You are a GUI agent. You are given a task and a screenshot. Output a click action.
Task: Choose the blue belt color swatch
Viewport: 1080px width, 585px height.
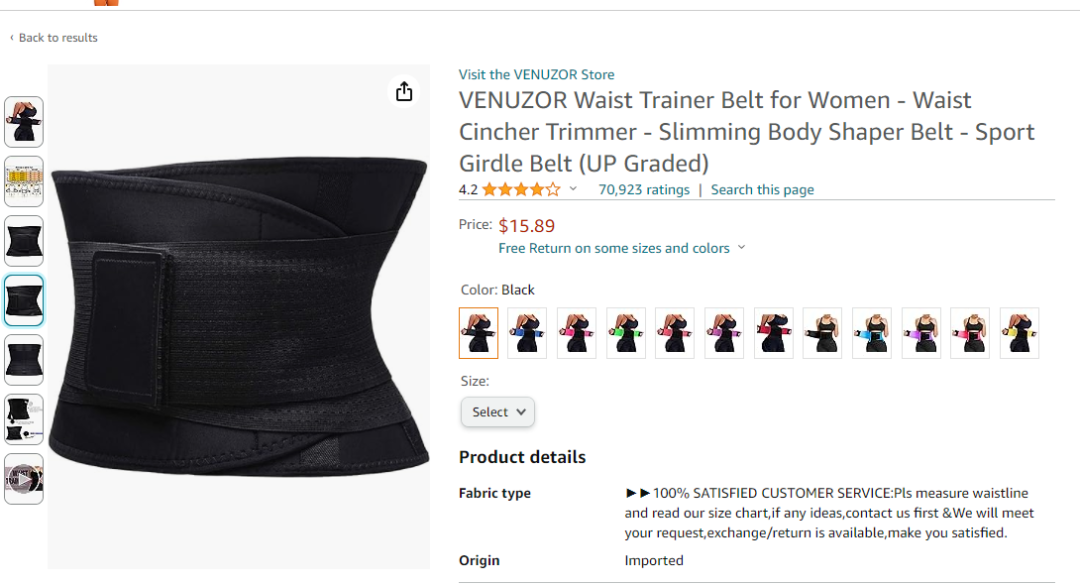(527, 333)
